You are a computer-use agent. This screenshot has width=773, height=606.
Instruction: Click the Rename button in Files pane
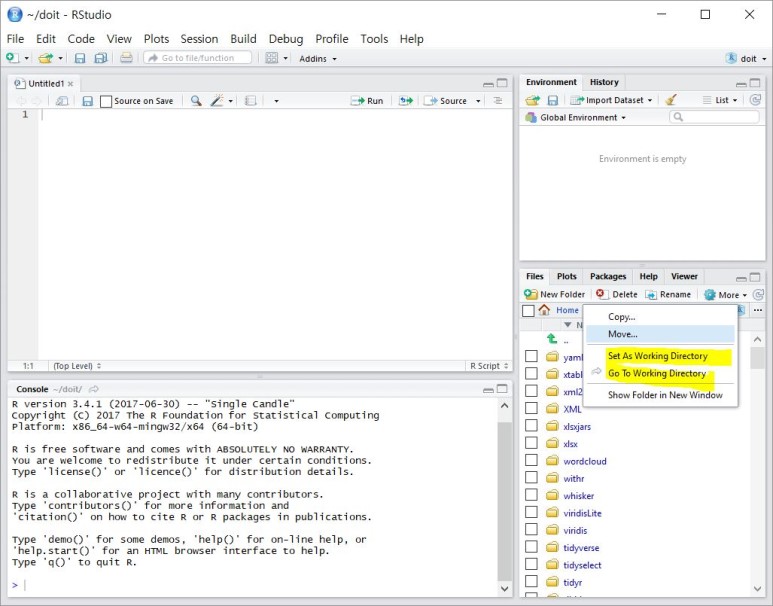tap(668, 294)
